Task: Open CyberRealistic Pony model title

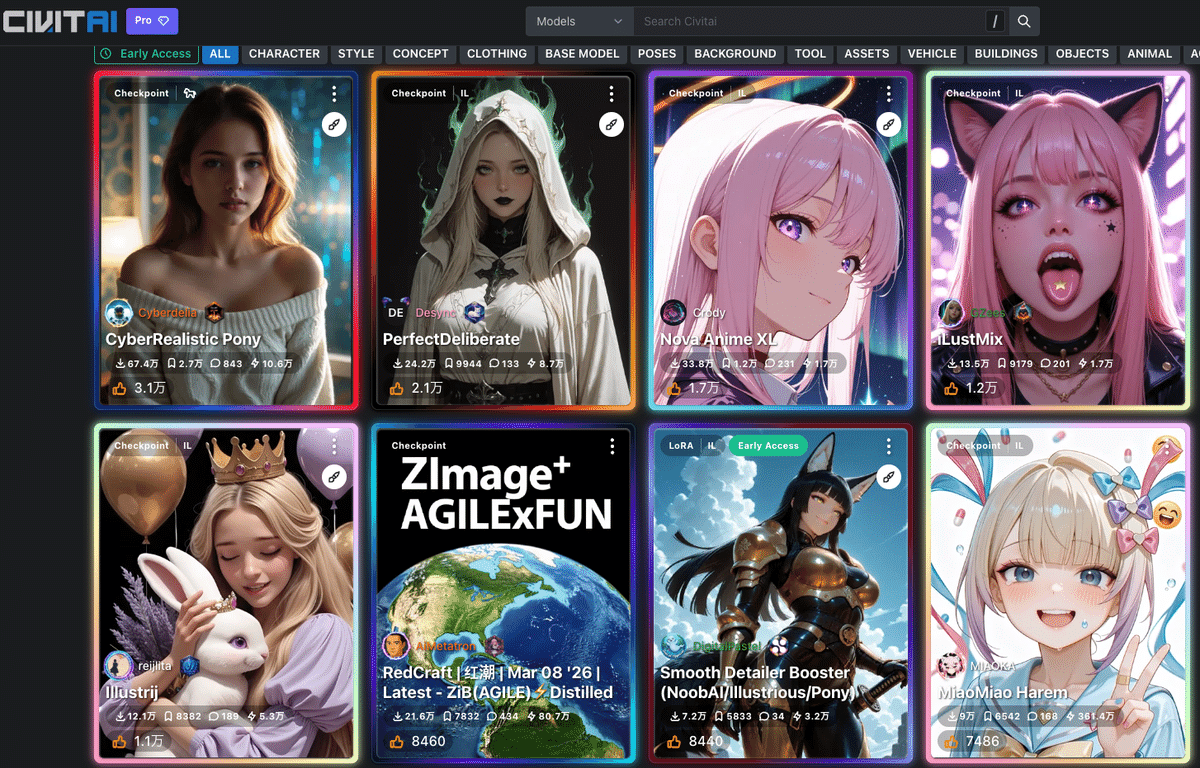Action: pyautogui.click(x=183, y=339)
